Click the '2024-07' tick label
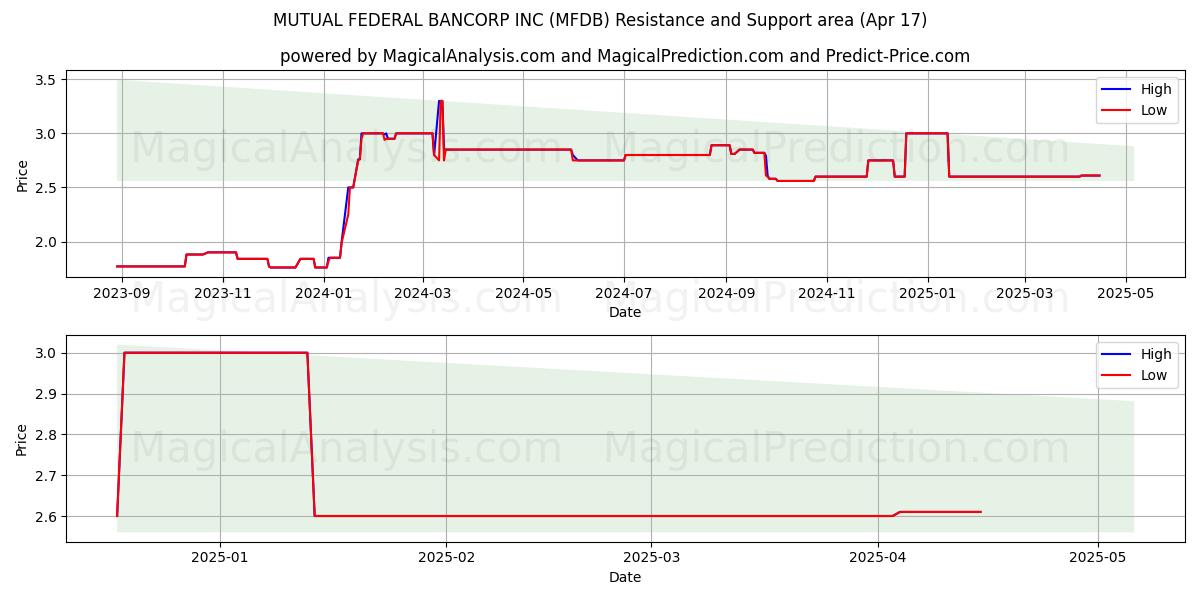The height and width of the screenshot is (600, 1200). (x=624, y=293)
